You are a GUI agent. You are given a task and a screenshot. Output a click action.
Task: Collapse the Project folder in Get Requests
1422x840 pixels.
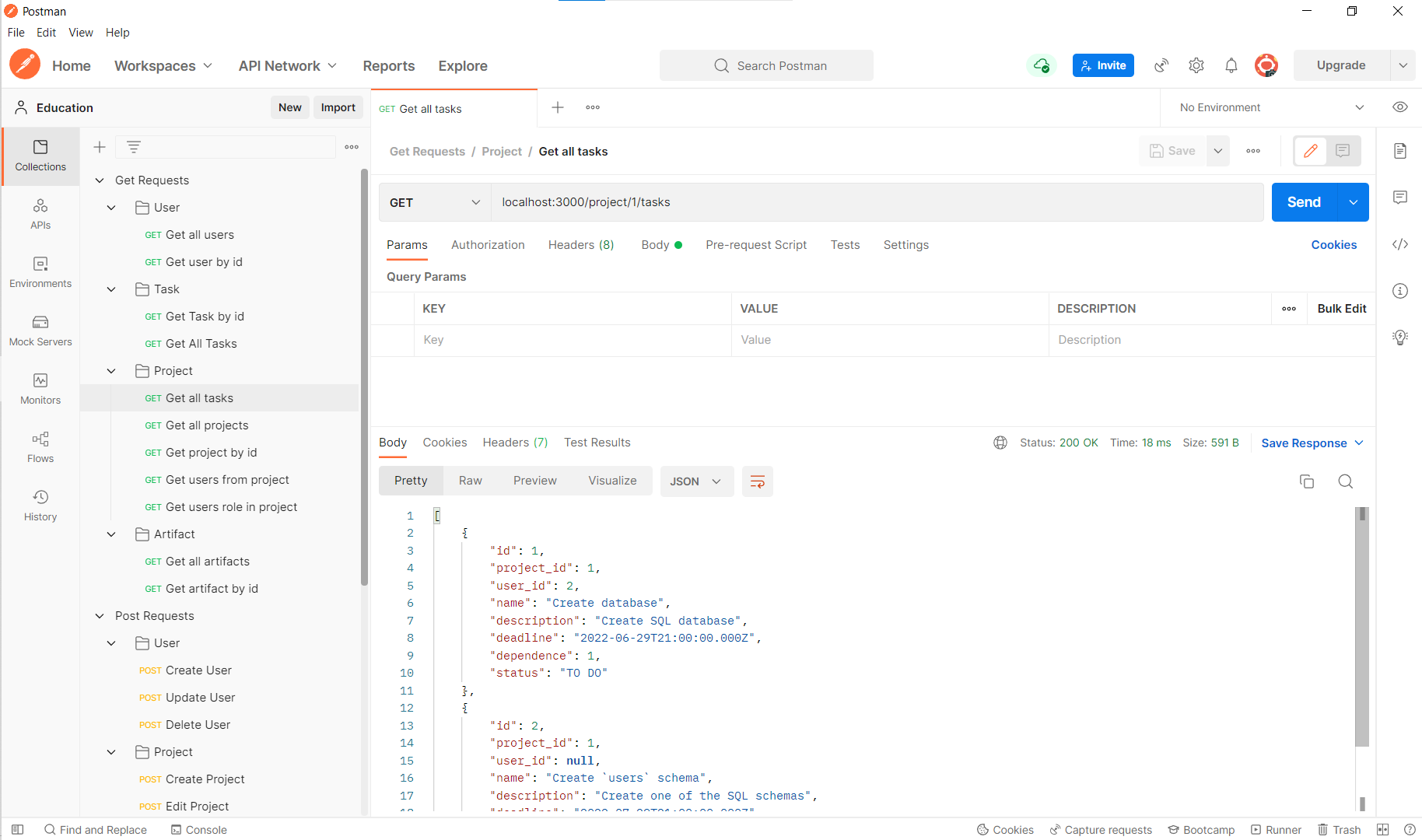click(110, 371)
